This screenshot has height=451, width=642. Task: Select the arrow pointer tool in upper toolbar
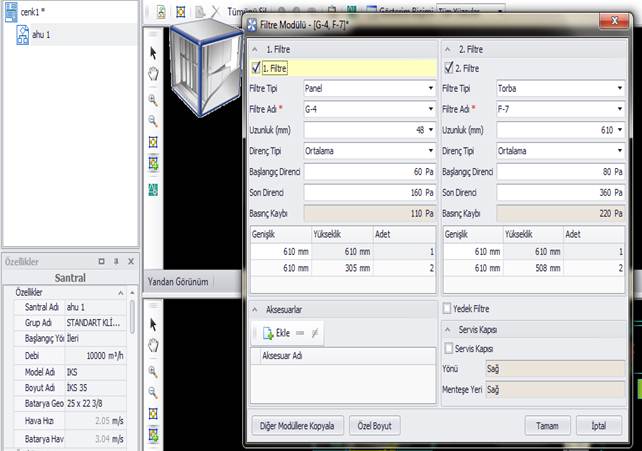[x=153, y=52]
